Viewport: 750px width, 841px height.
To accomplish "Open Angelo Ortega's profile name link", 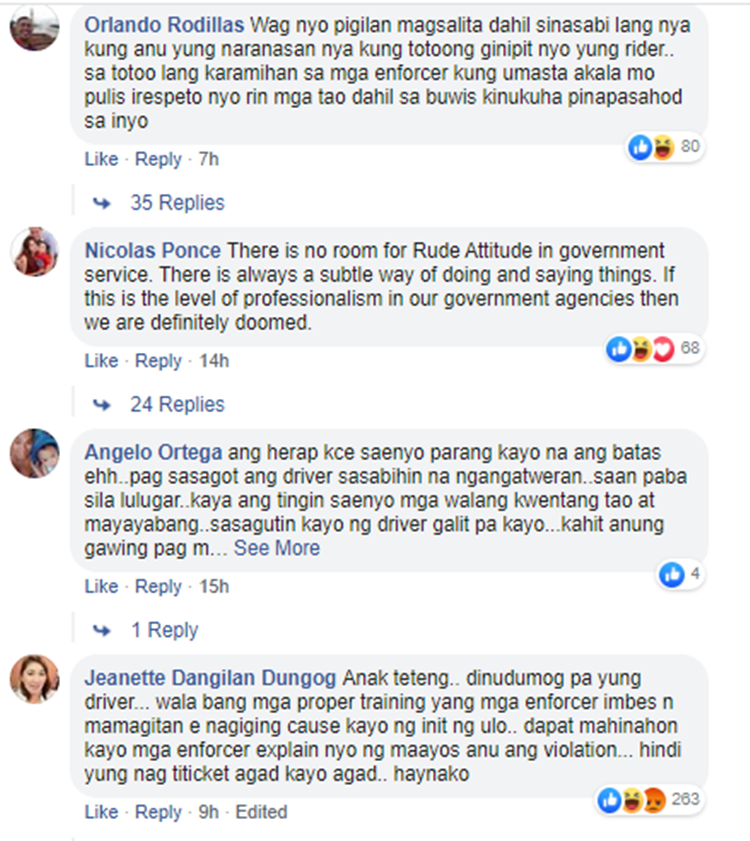I will 153,453.
